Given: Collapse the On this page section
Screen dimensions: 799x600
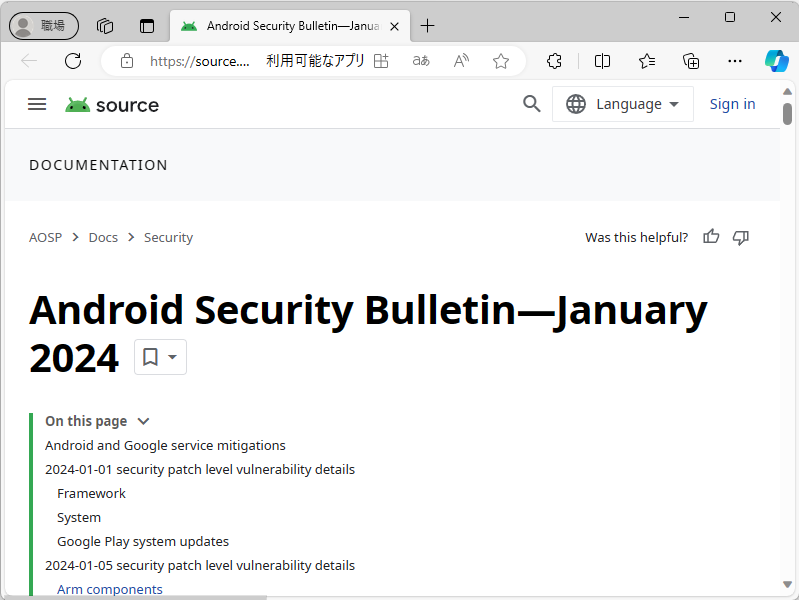Looking at the screenshot, I should [x=97, y=421].
